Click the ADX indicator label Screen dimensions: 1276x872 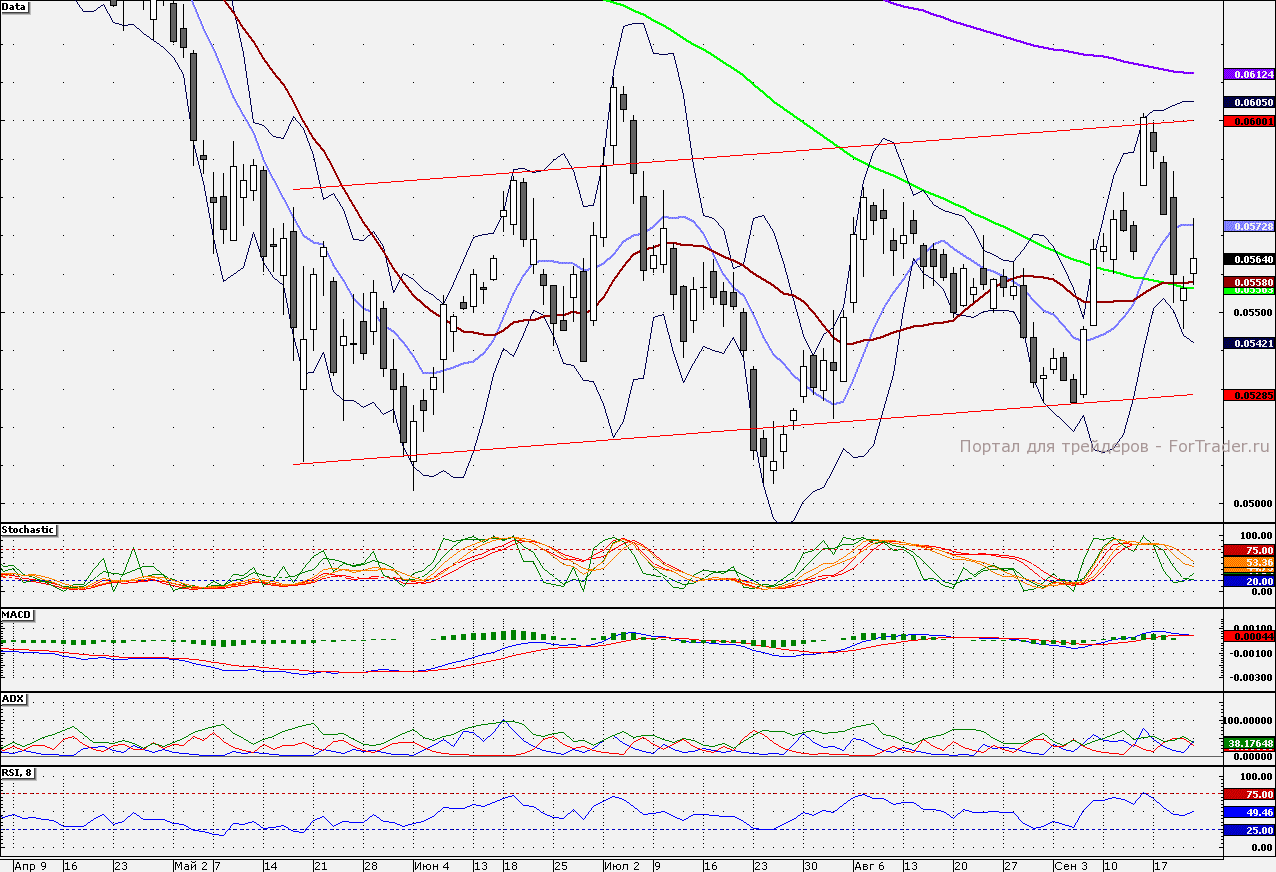(13, 697)
